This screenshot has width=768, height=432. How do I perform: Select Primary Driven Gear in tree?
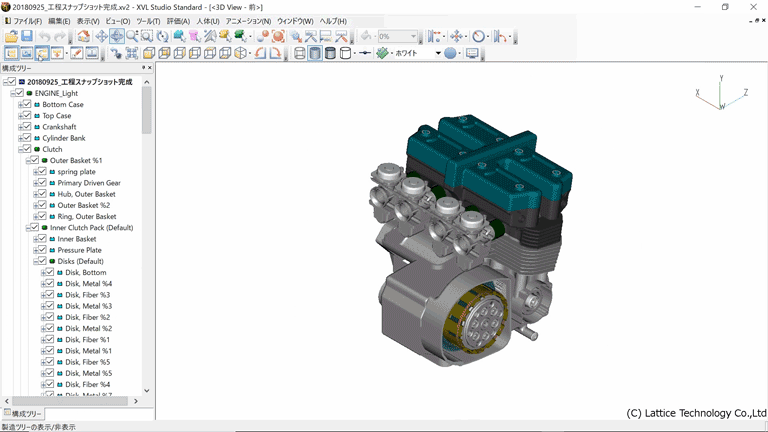coord(89,183)
